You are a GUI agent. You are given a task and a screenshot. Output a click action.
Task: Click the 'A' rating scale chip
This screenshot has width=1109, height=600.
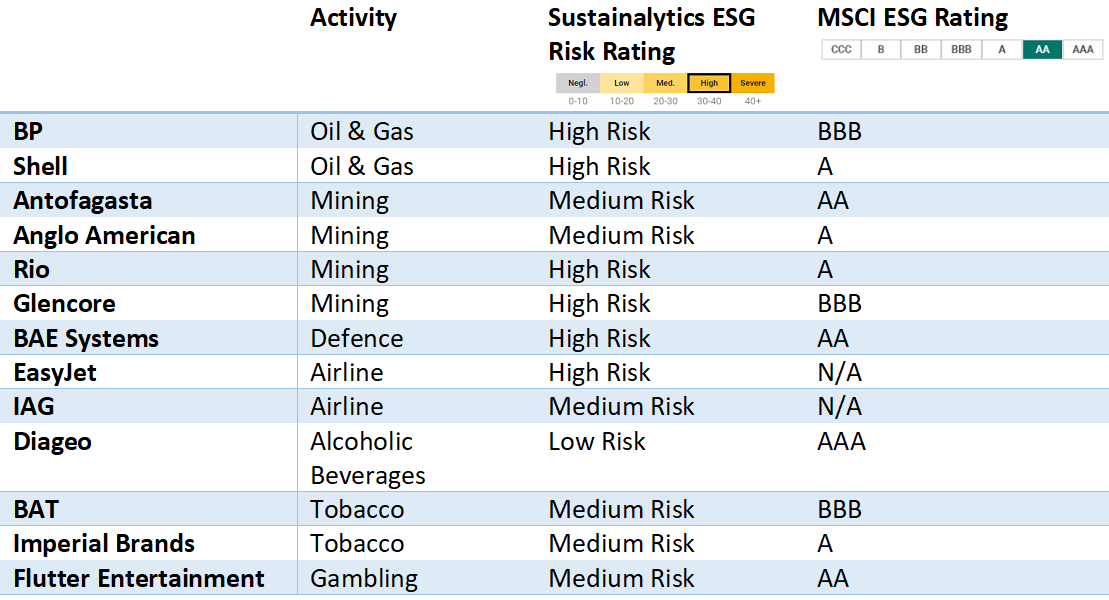(1002, 49)
